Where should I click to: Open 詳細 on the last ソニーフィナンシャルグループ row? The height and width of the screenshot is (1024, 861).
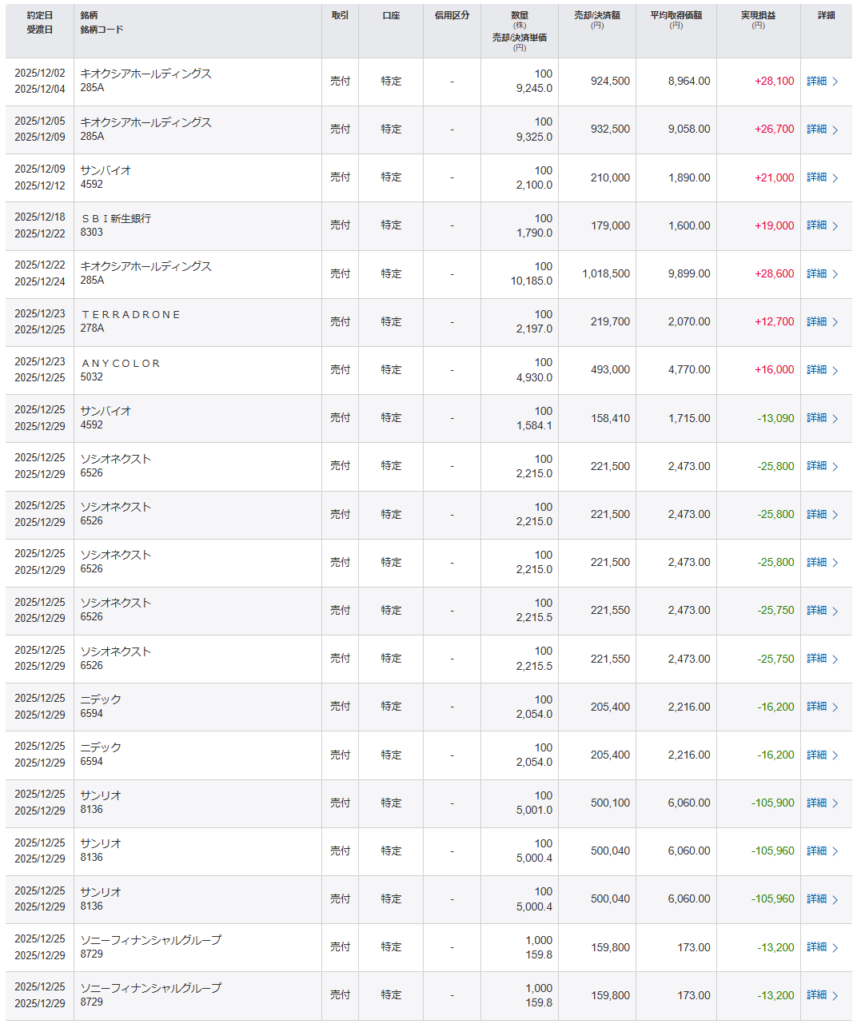[816, 995]
